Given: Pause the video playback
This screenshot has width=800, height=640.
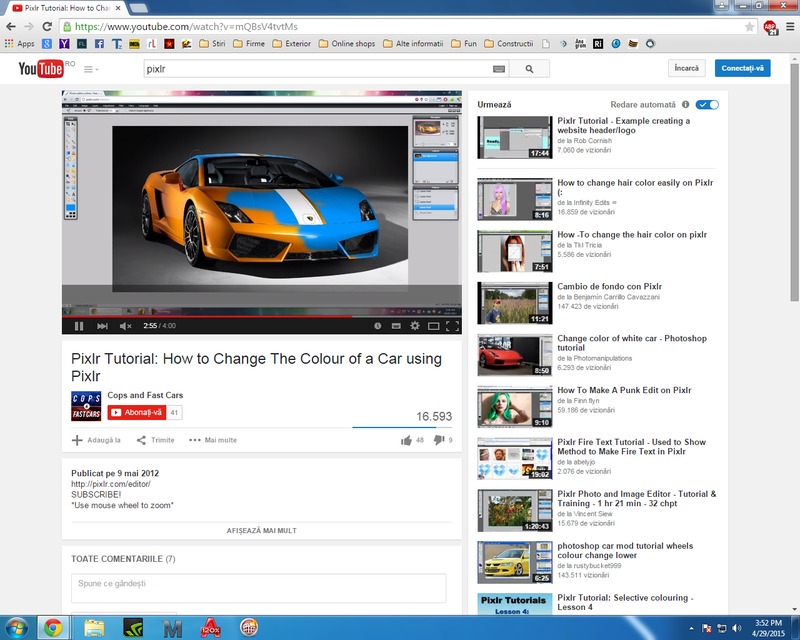Looking at the screenshot, I should point(79,326).
